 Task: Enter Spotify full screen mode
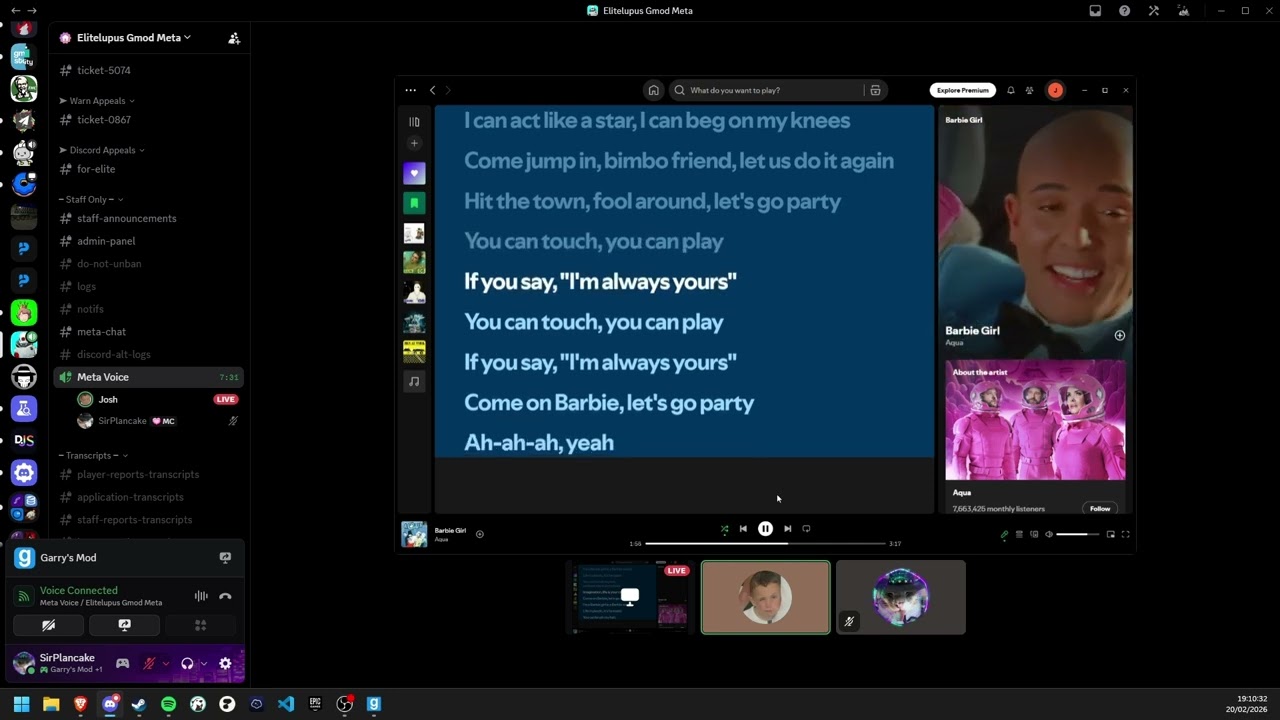(1125, 534)
